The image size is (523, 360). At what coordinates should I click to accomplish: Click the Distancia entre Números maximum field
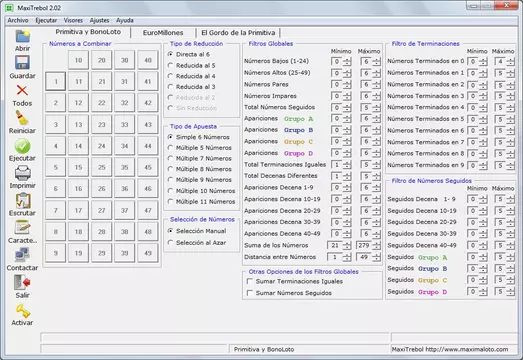click(363, 257)
